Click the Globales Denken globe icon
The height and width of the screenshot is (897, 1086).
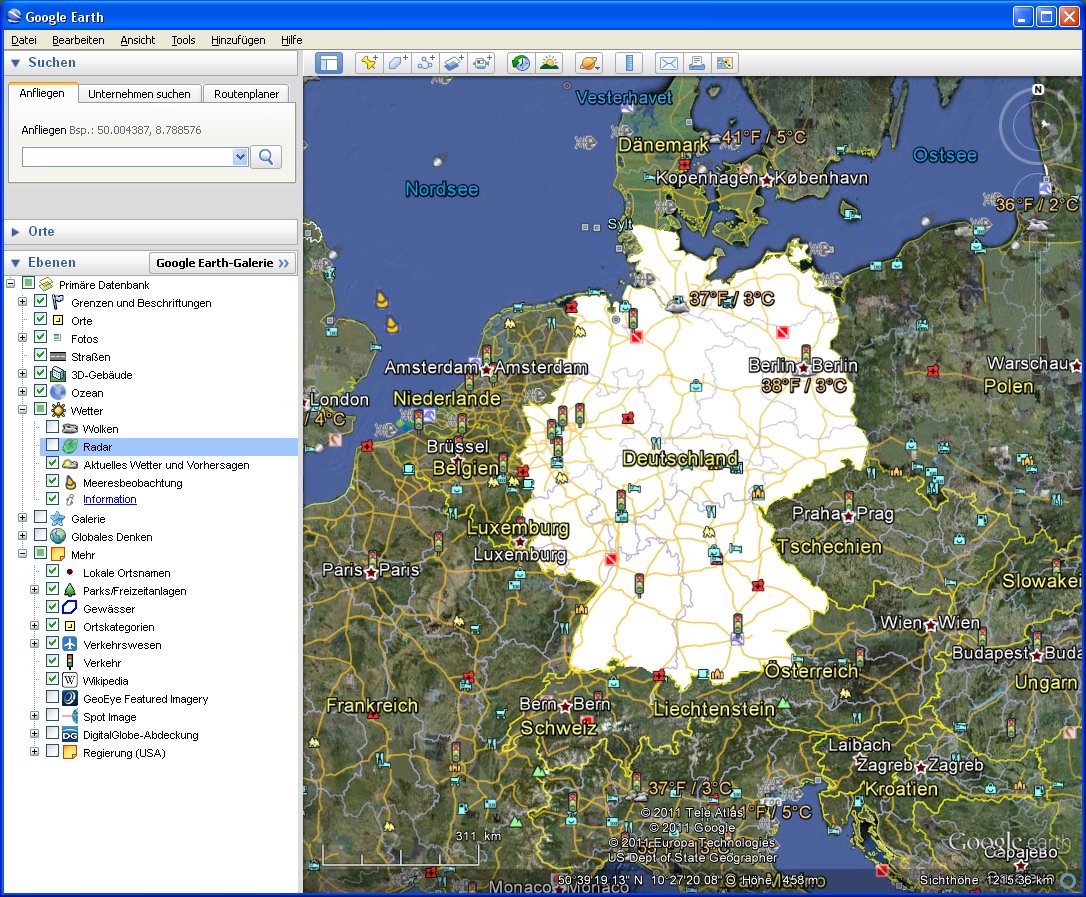point(58,536)
